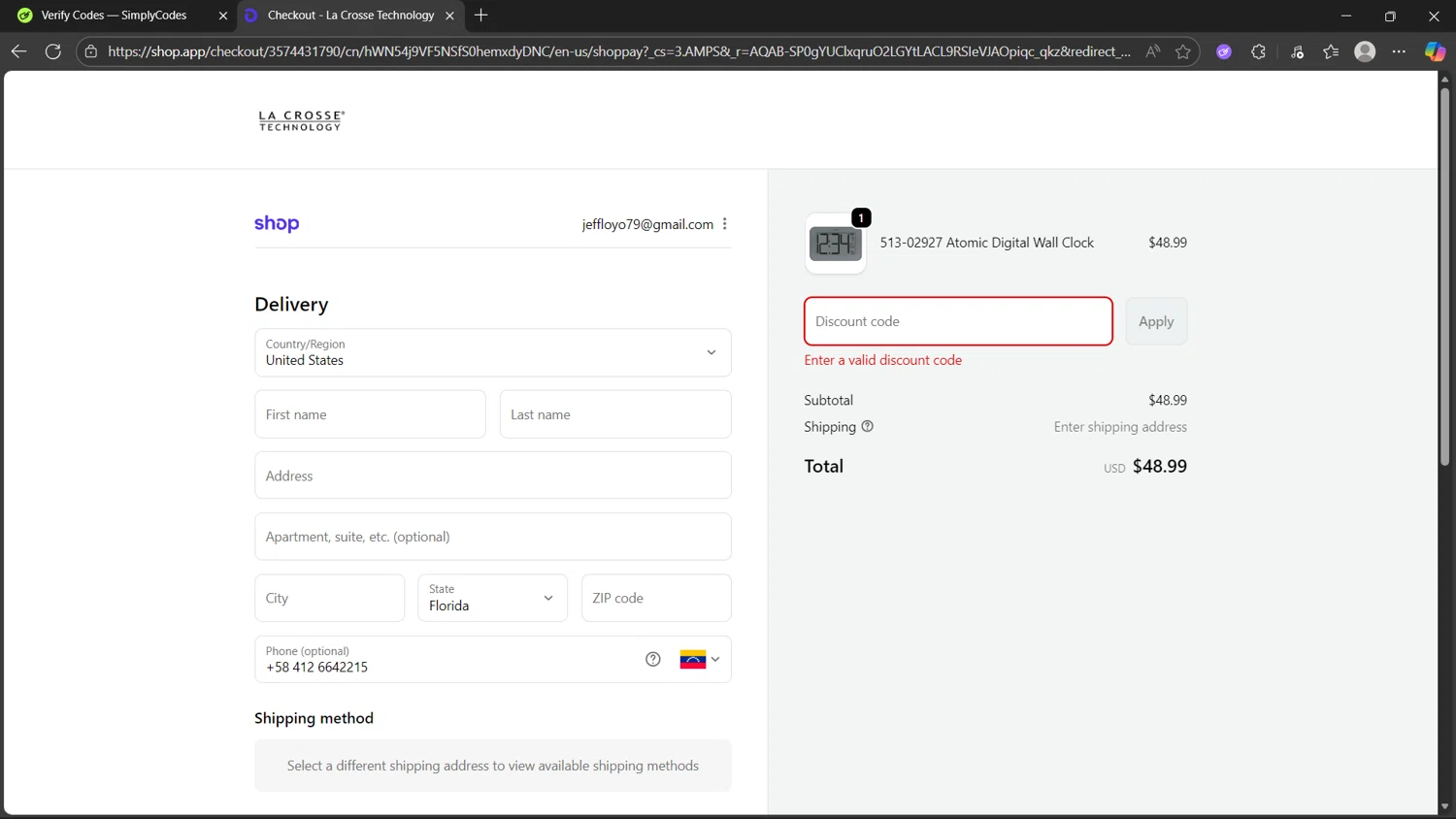The image size is (1456, 819).
Task: Focus the ZIP code field
Action: [656, 598]
